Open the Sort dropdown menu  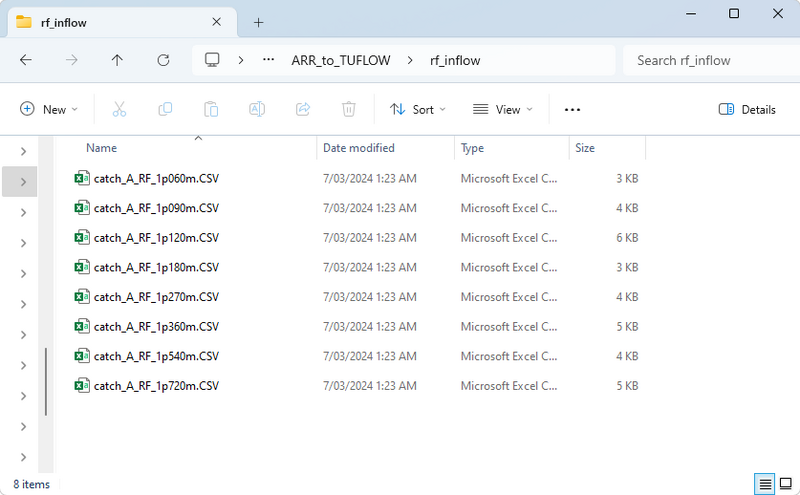pyautogui.click(x=418, y=109)
